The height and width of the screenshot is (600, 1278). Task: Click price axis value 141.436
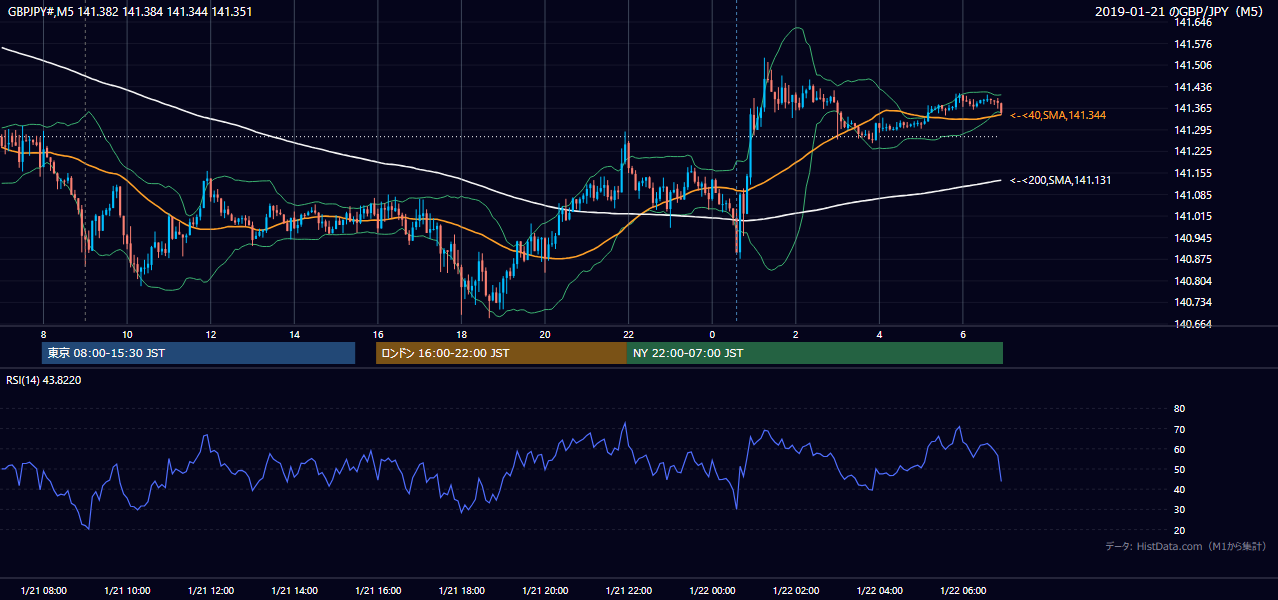point(1193,87)
